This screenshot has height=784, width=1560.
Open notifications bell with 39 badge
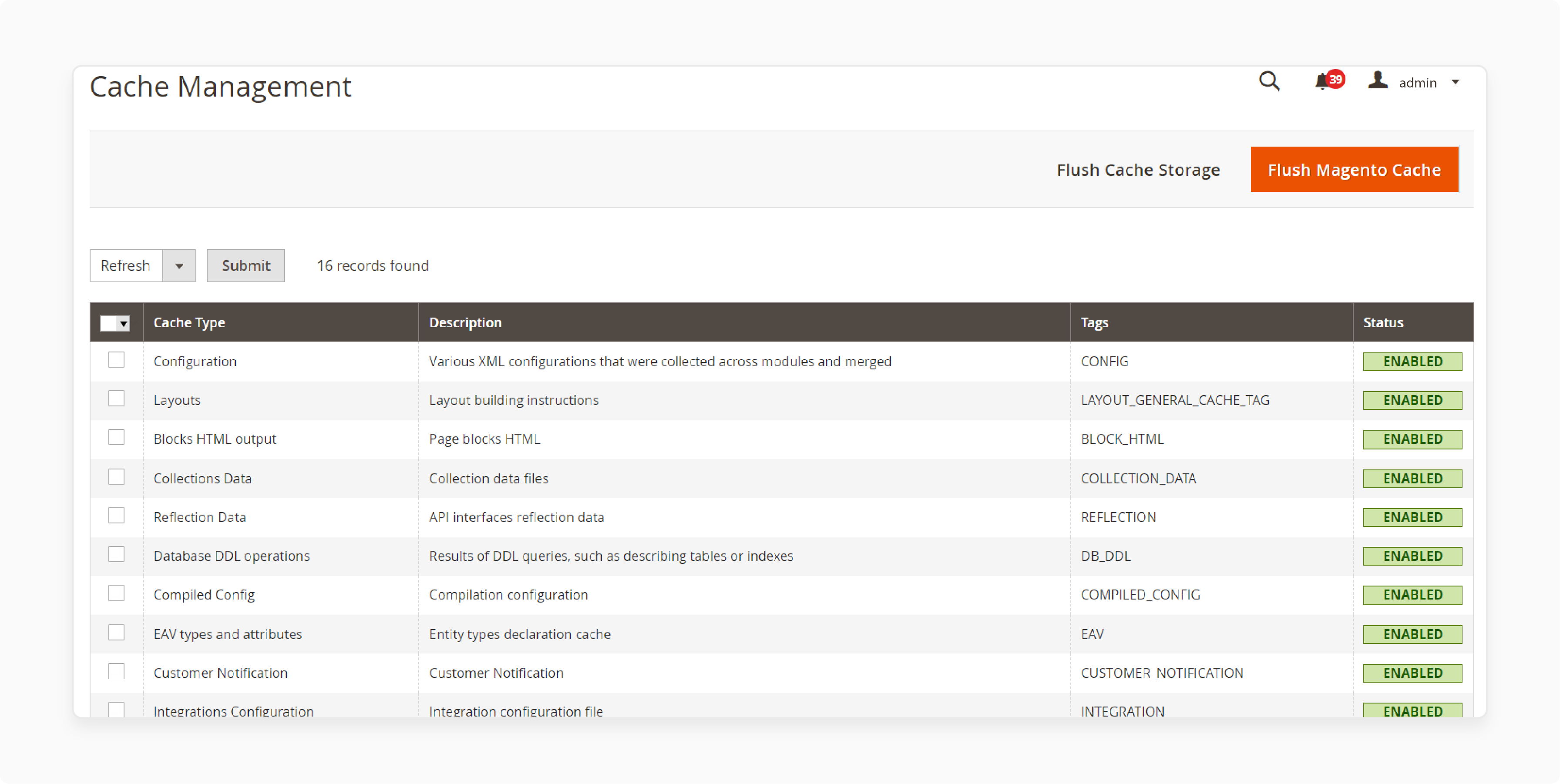point(1329,80)
